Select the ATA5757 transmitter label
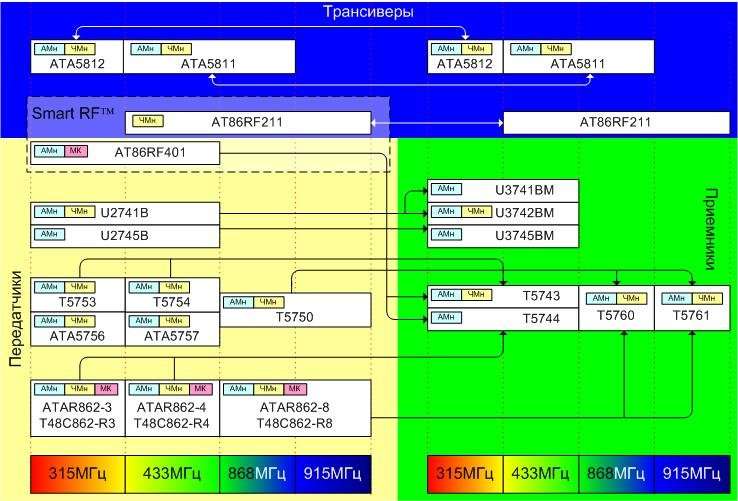 [x=172, y=336]
